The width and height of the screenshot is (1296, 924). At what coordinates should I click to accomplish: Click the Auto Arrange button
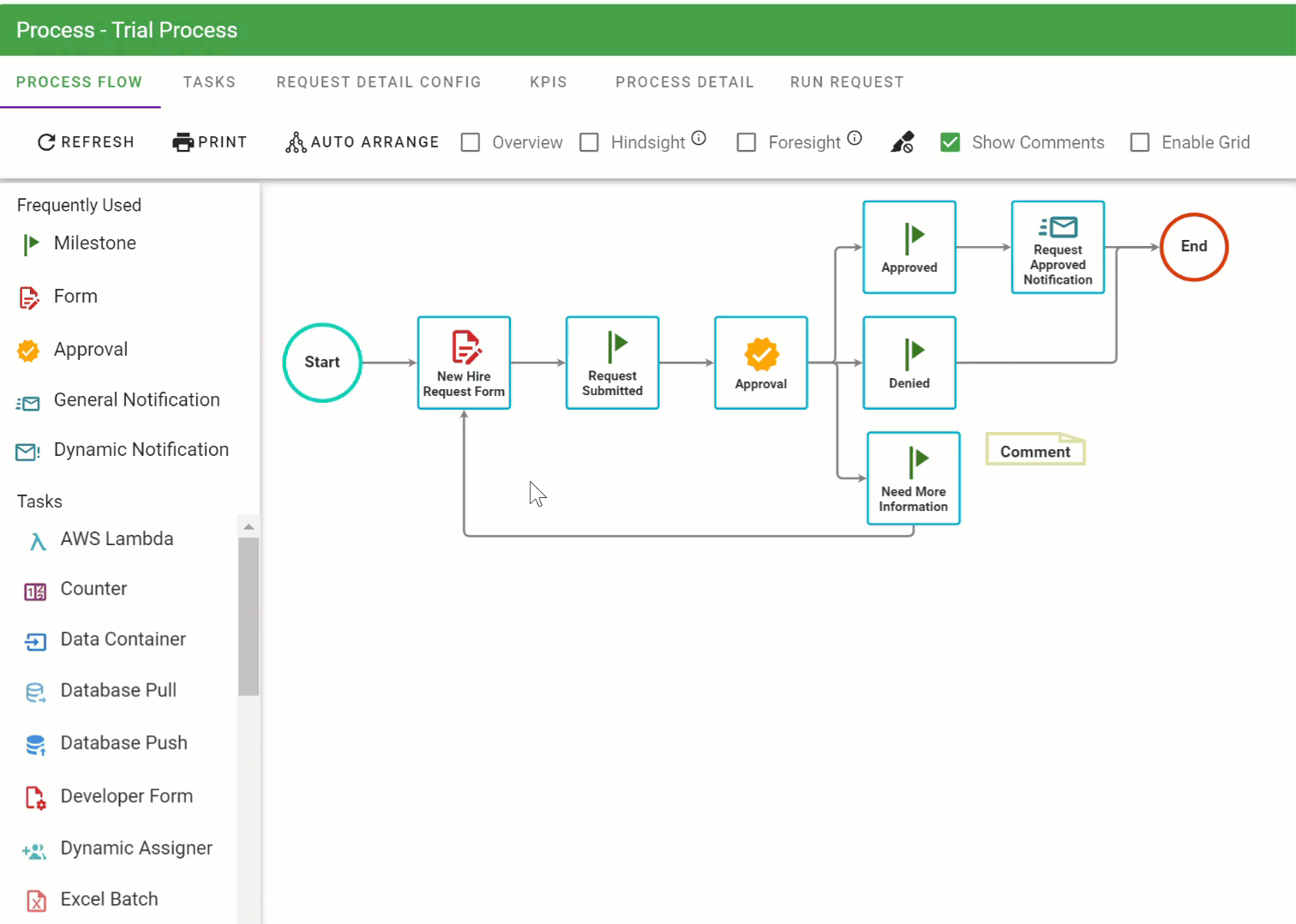pyautogui.click(x=362, y=142)
